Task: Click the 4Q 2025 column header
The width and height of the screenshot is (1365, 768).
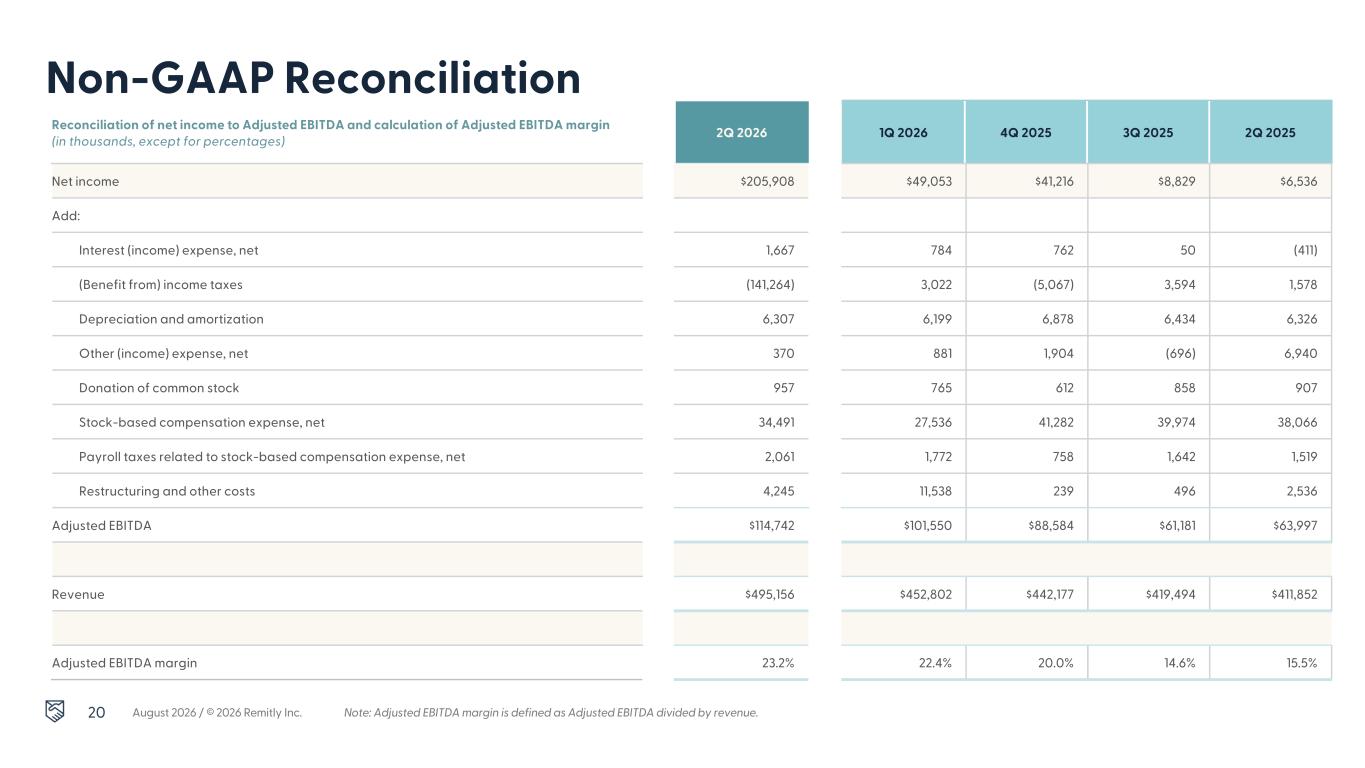Action: (1025, 132)
